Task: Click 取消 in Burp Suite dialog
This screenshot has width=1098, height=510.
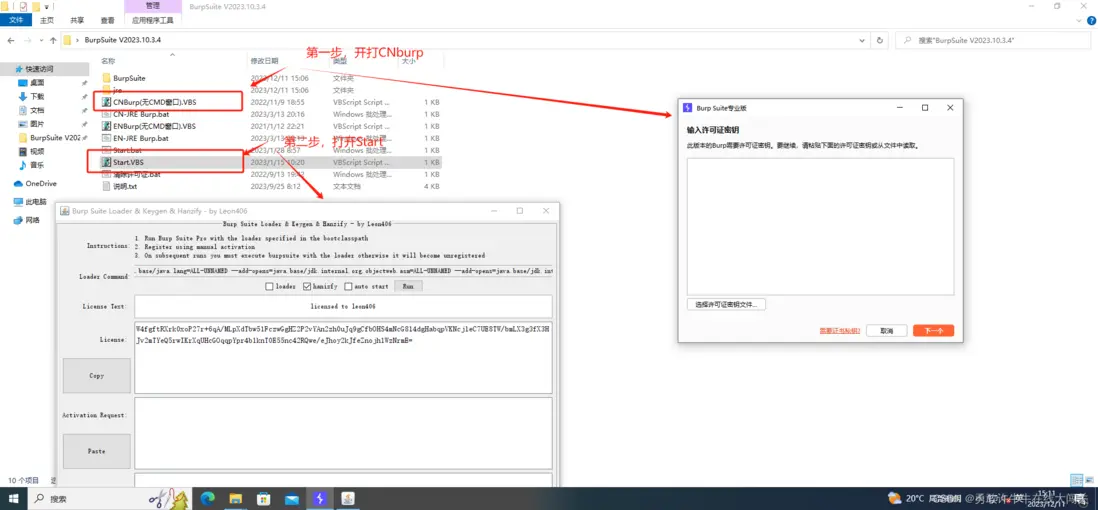Action: coord(887,331)
